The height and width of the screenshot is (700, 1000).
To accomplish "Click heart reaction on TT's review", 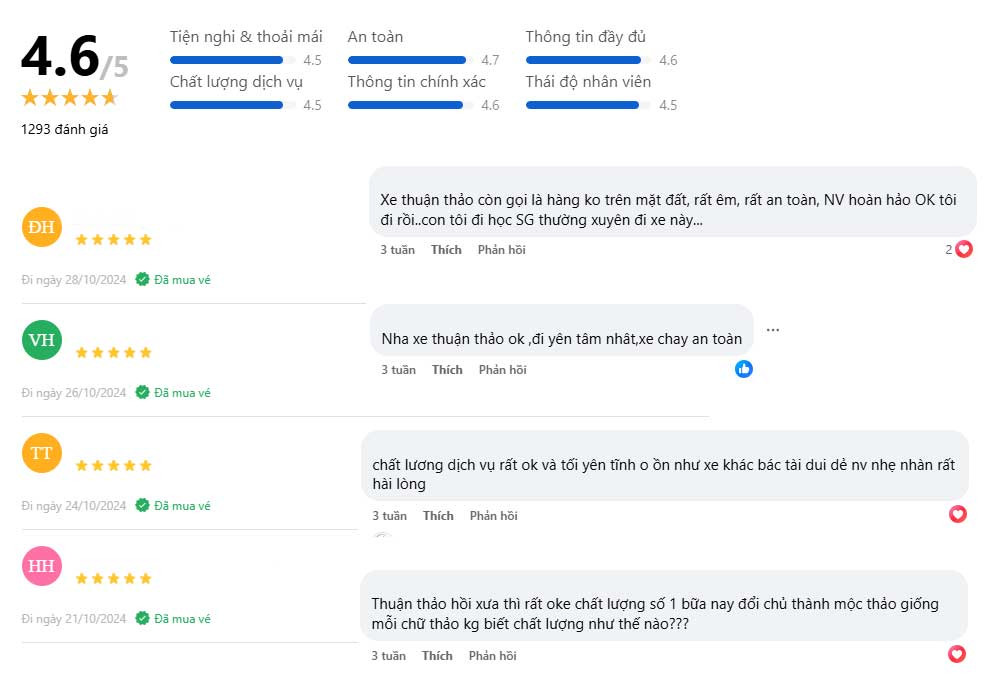I will (x=957, y=514).
